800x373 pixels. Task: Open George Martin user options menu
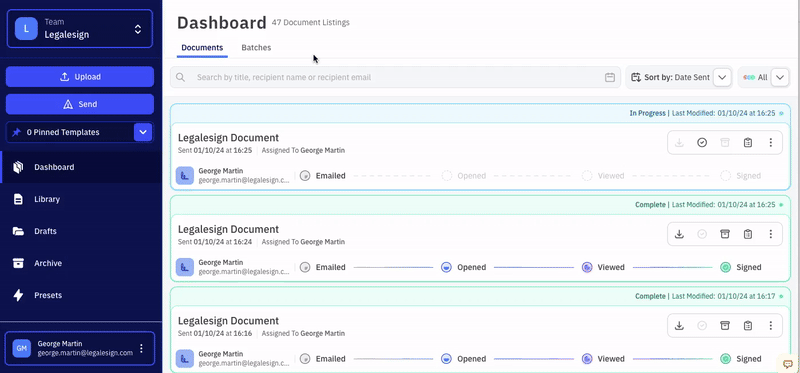pyautogui.click(x=141, y=349)
